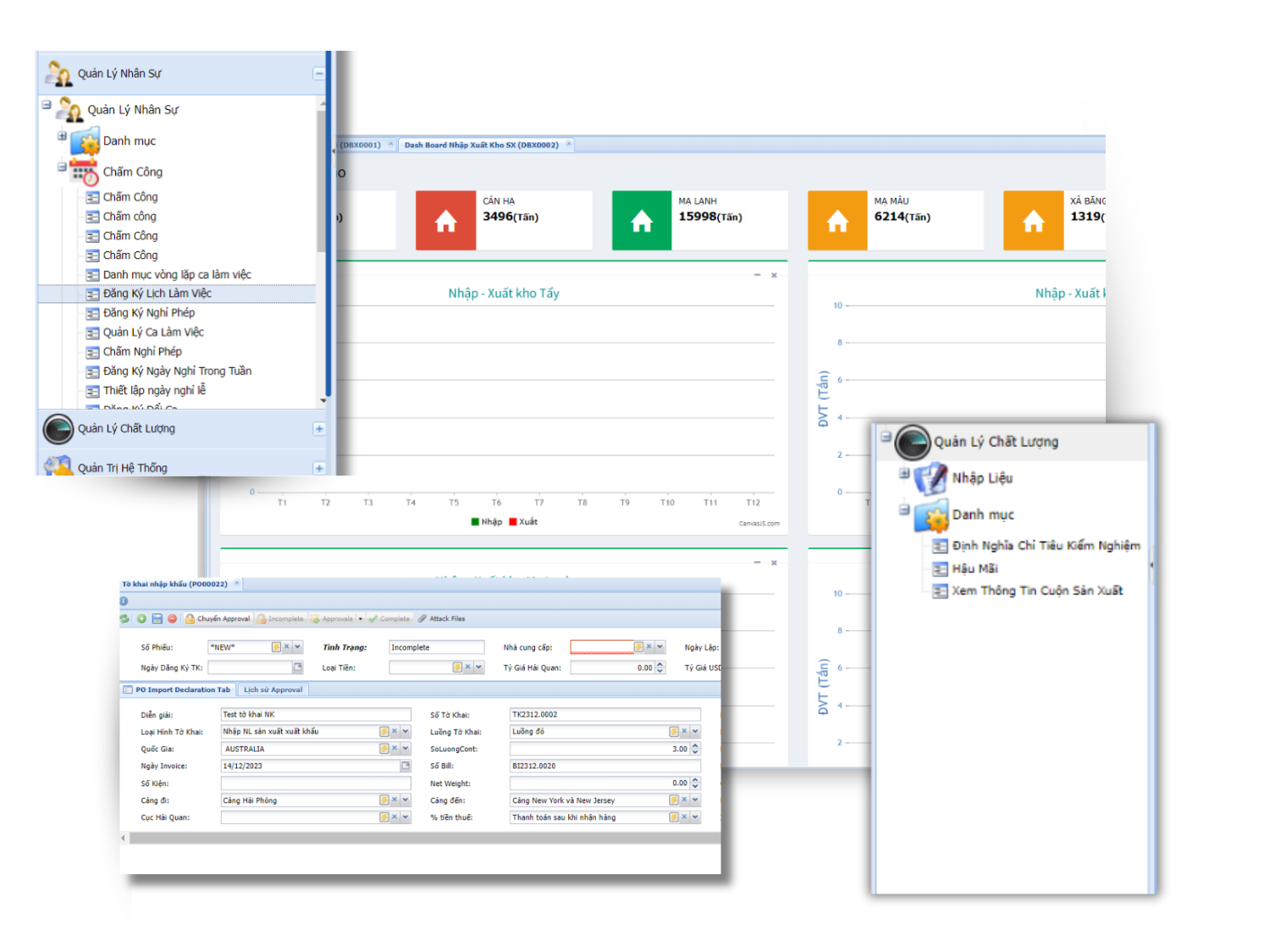1270x952 pixels.
Task: Toggle the green Nhập legend series
Action: point(487,522)
